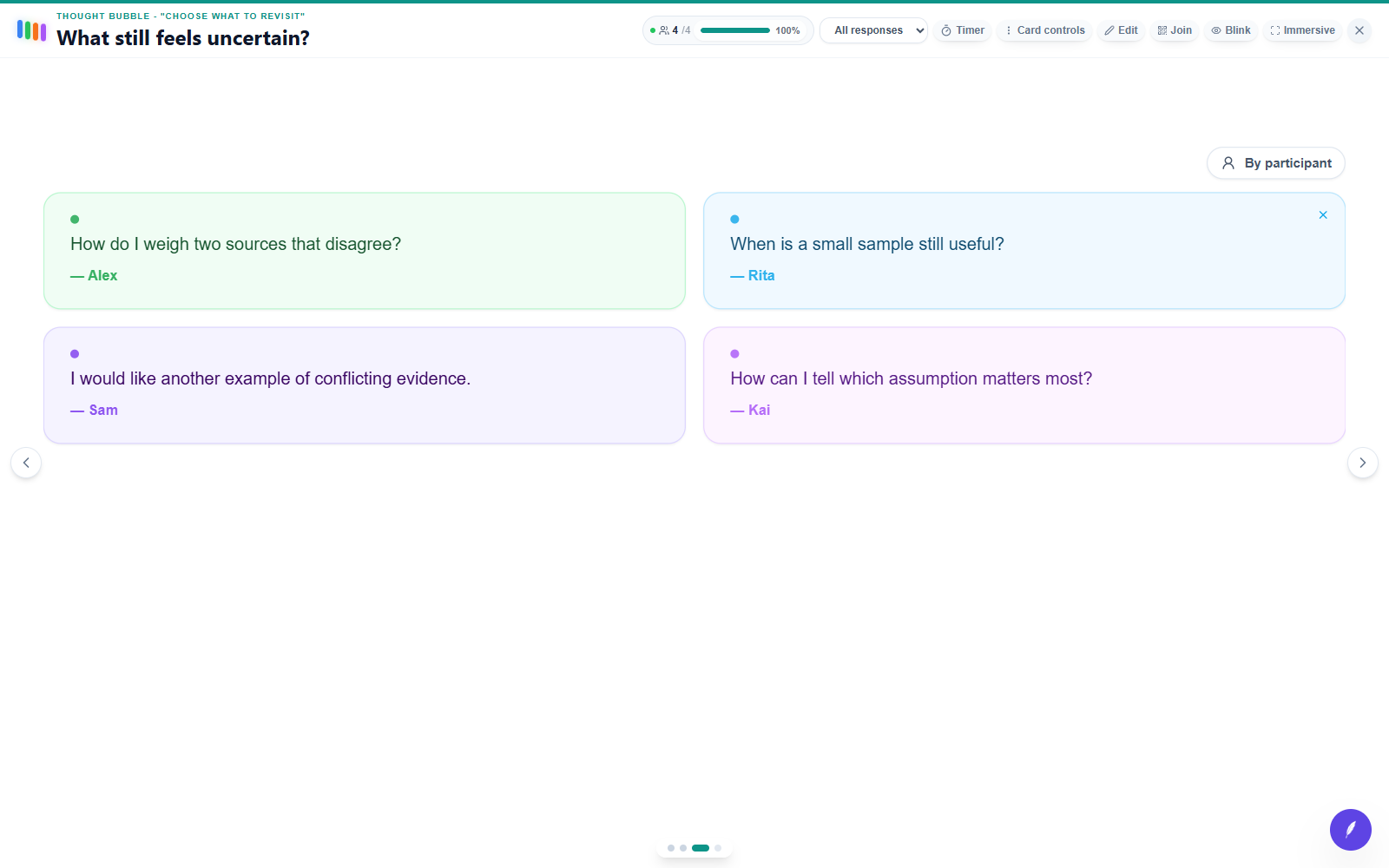Advance to the next slide

tap(1363, 463)
